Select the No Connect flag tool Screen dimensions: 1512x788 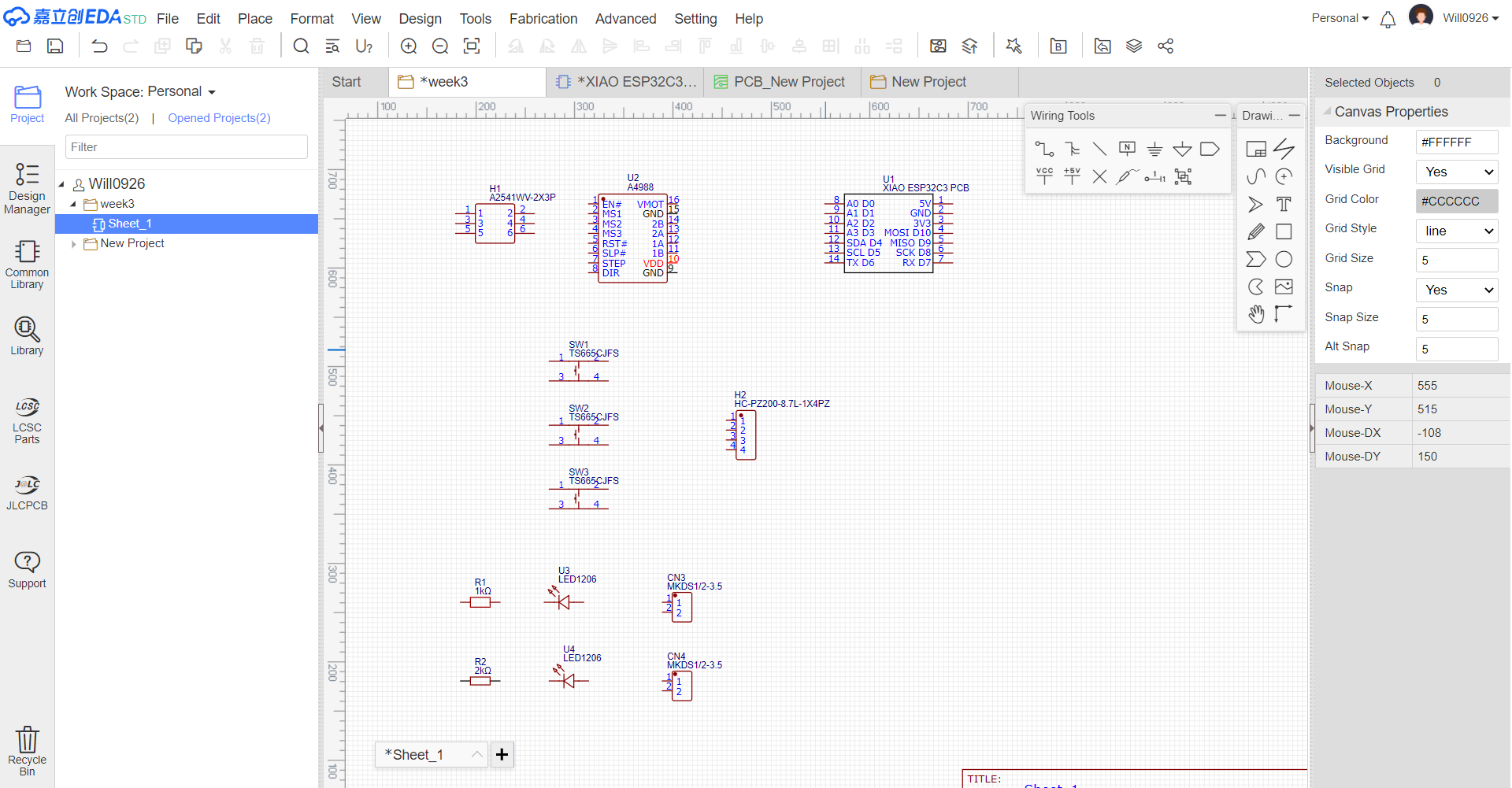click(1099, 176)
